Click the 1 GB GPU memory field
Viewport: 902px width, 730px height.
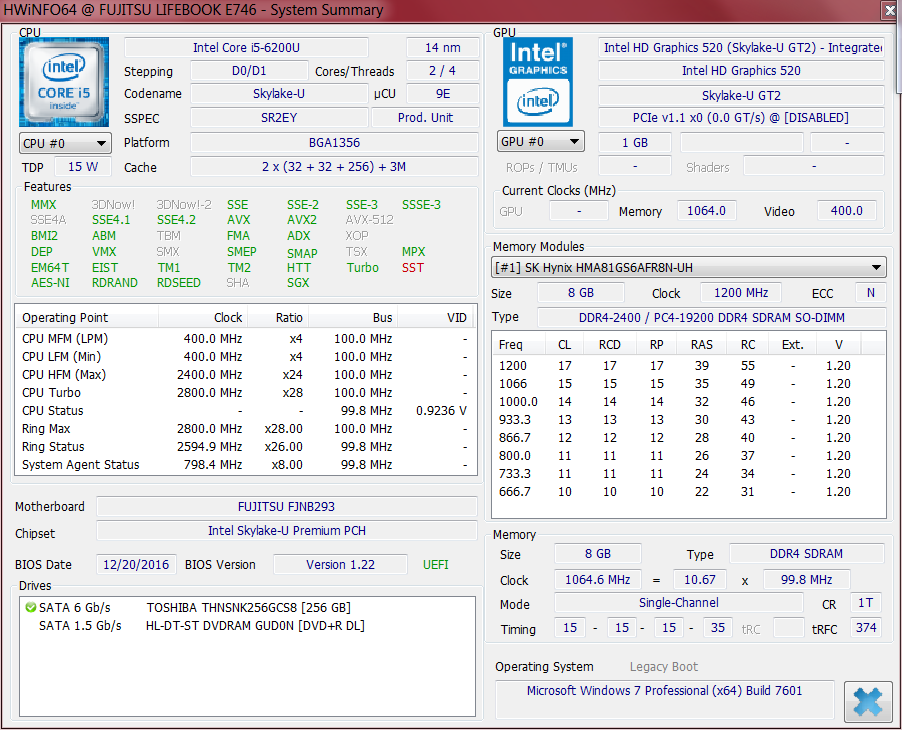(635, 143)
